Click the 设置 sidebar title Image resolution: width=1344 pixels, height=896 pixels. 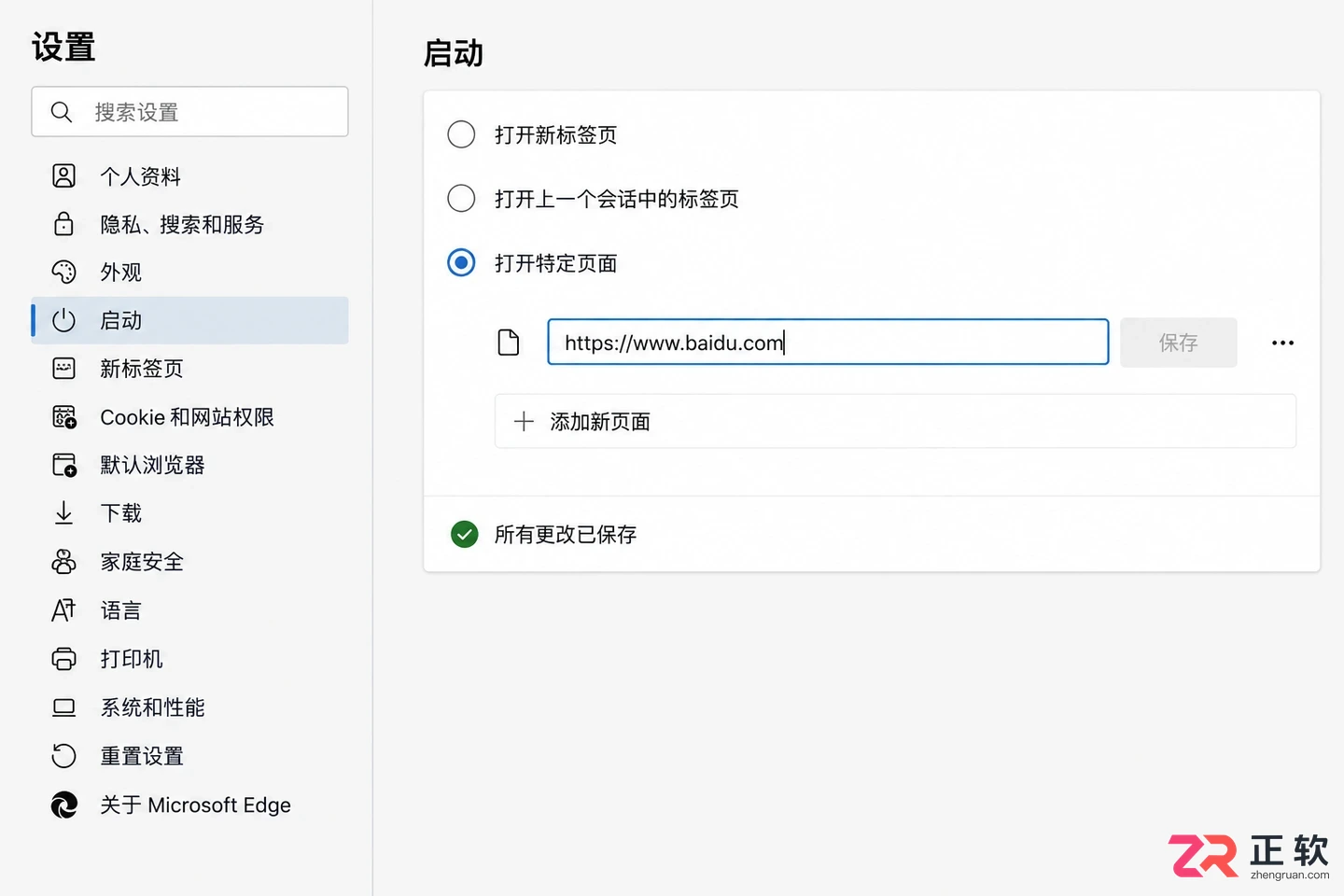click(x=63, y=47)
